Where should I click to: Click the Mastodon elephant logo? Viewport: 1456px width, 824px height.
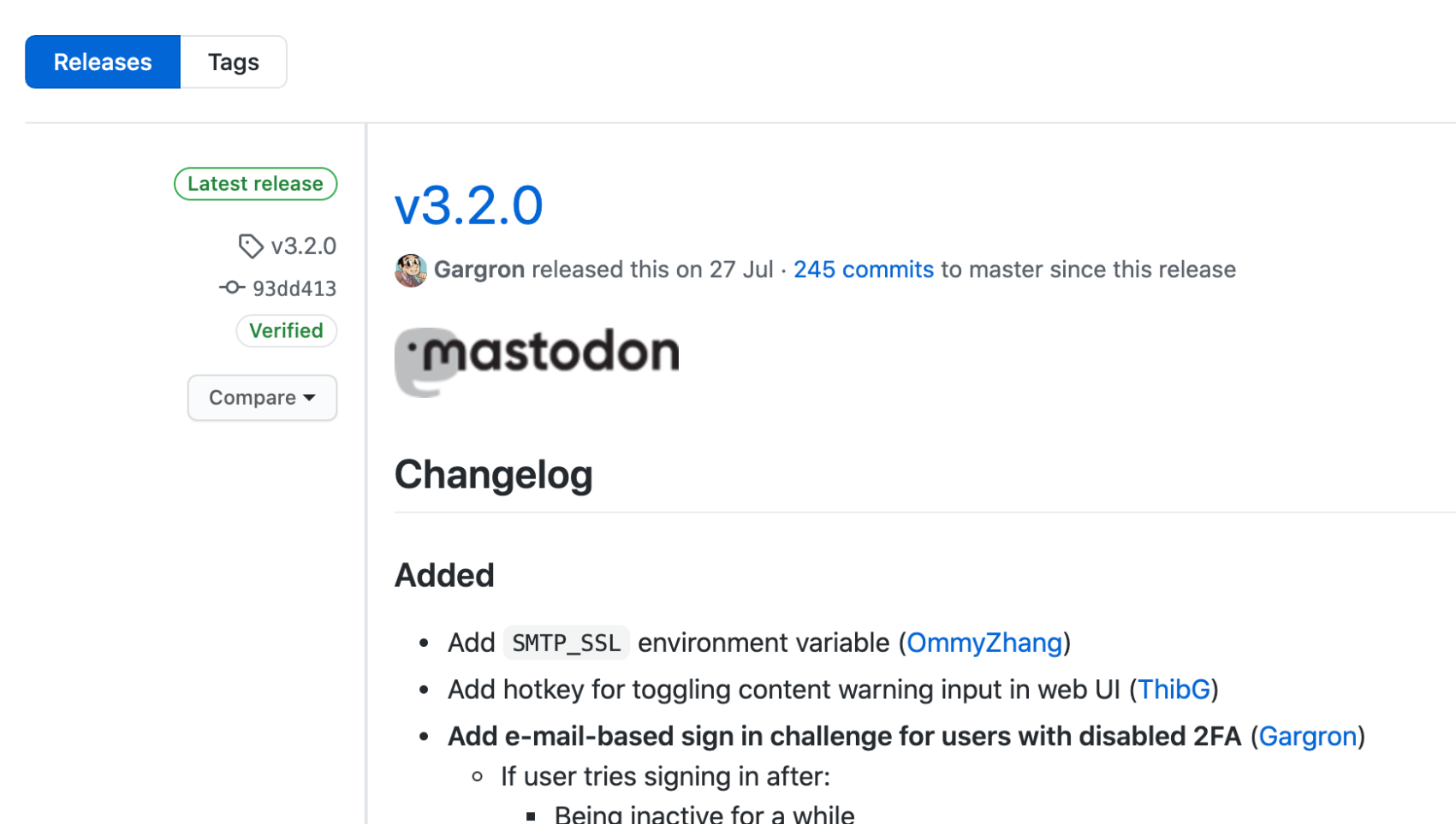425,362
